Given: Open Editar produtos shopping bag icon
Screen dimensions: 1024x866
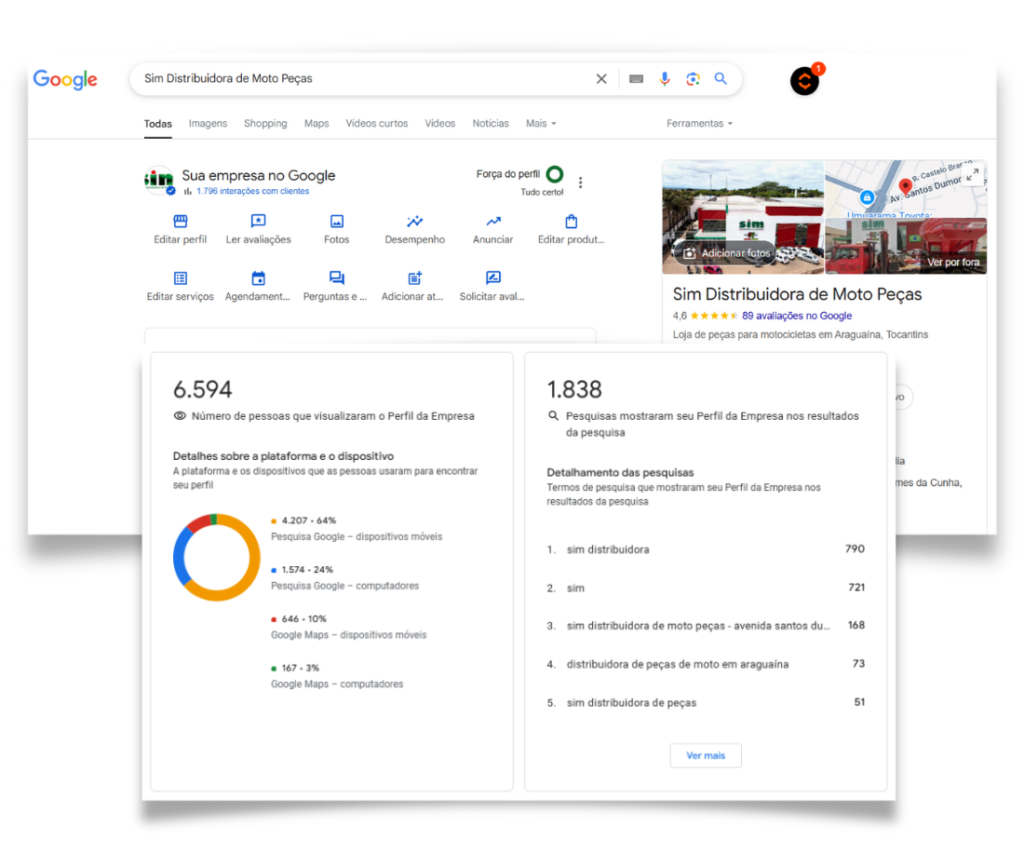Looking at the screenshot, I should coord(571,221).
